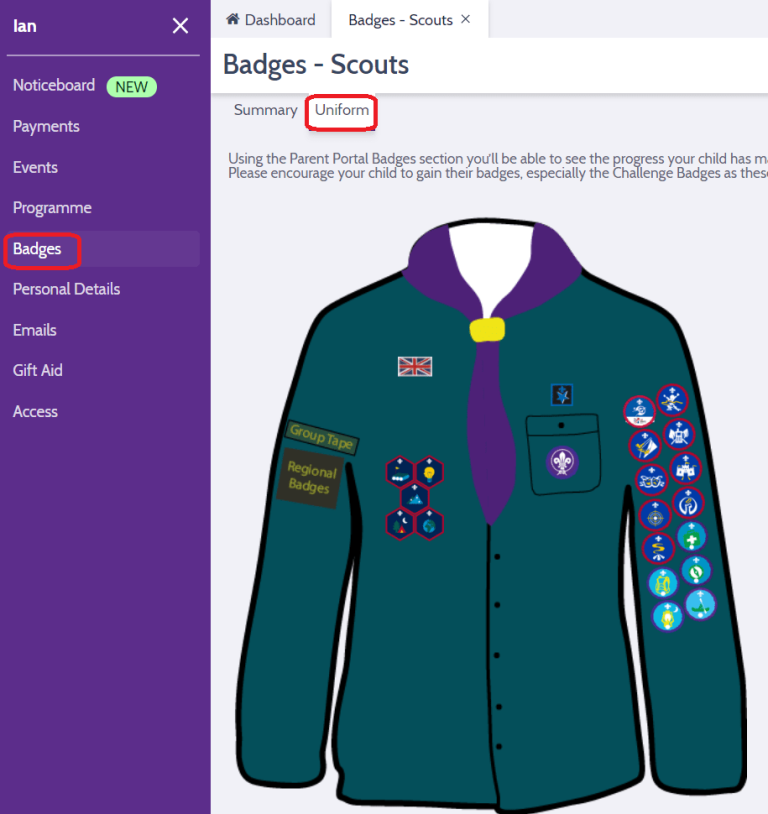The image size is (768, 814).
Task: Click the target crosshair shooting badge
Action: point(655,515)
